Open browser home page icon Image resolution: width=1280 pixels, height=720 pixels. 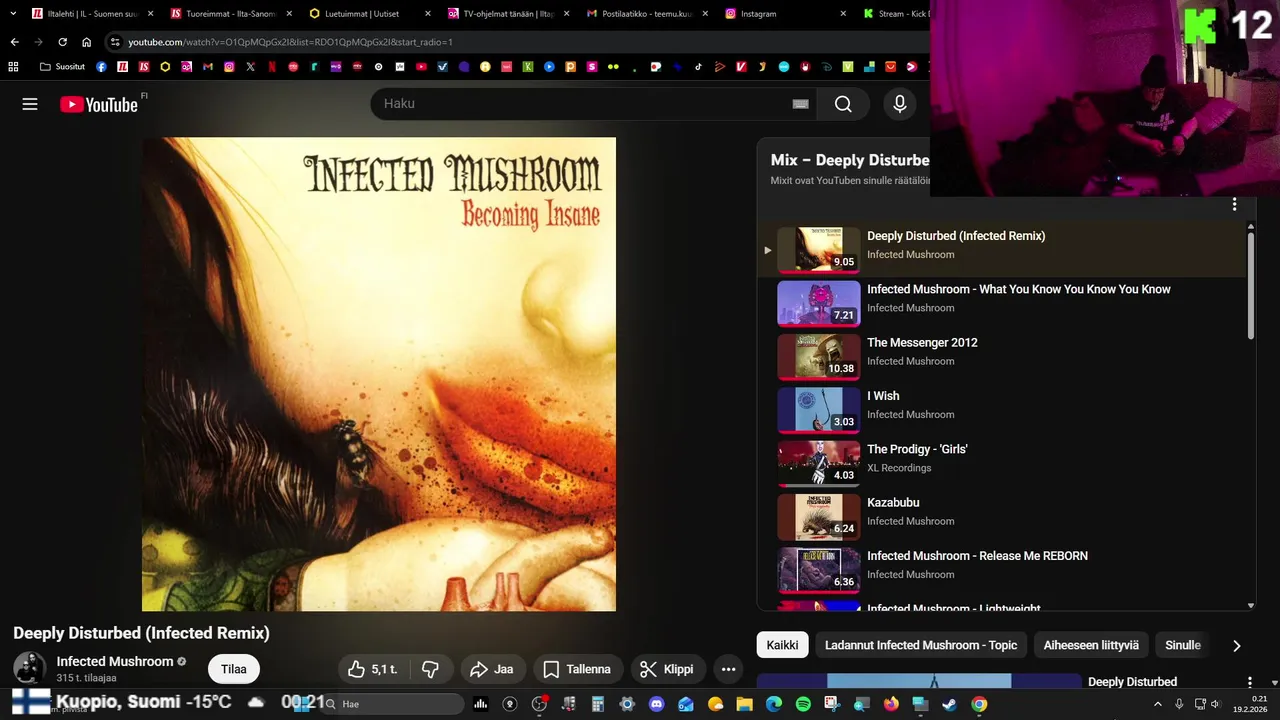[87, 42]
